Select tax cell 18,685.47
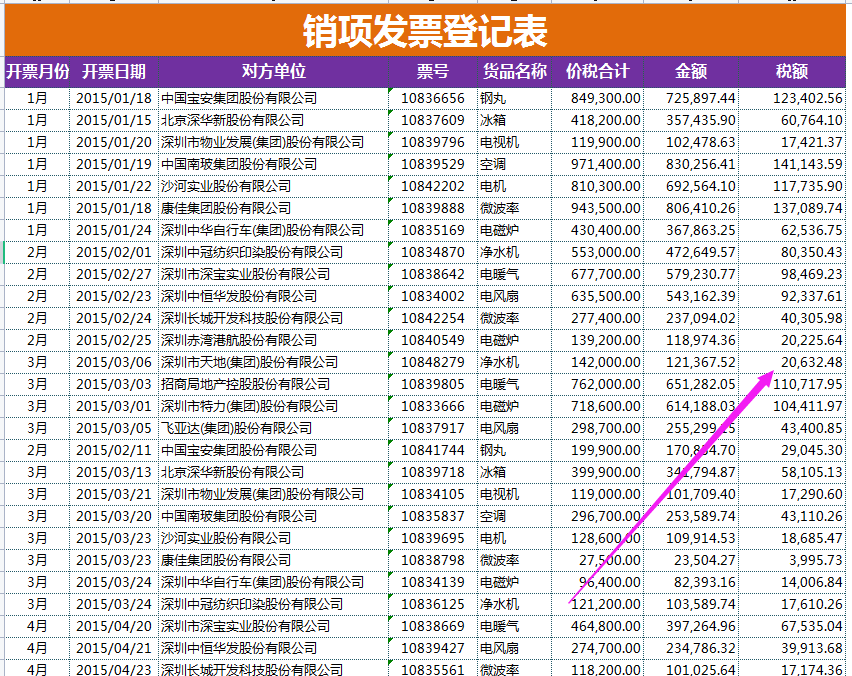The width and height of the screenshot is (852, 676). click(x=792, y=539)
